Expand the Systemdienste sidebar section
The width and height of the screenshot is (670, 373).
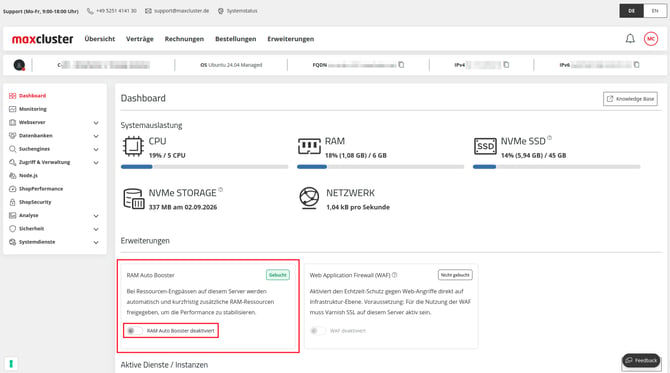(x=96, y=242)
